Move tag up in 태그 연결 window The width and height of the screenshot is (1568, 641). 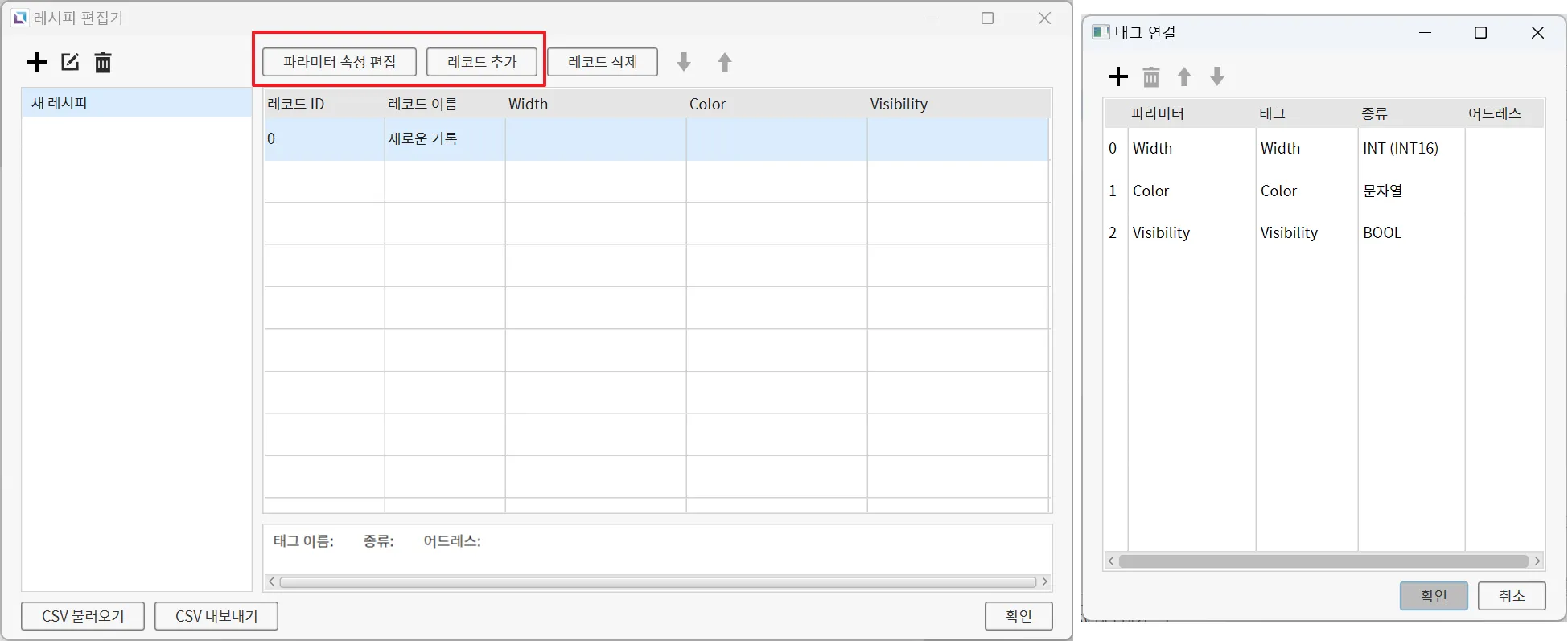[1184, 76]
